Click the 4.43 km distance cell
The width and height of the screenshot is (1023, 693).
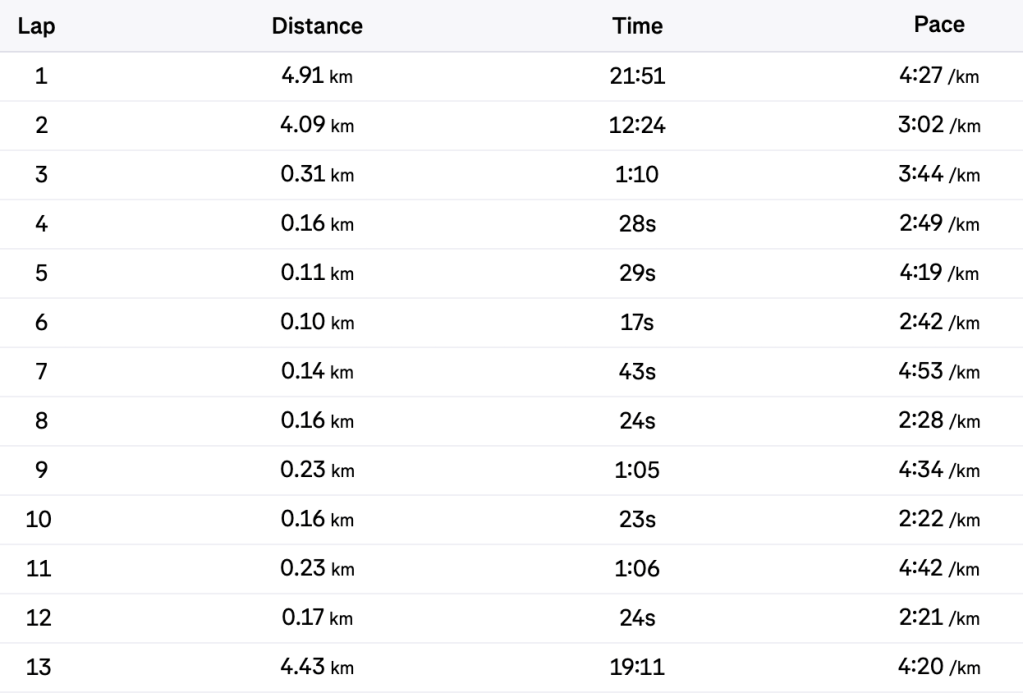tap(317, 667)
